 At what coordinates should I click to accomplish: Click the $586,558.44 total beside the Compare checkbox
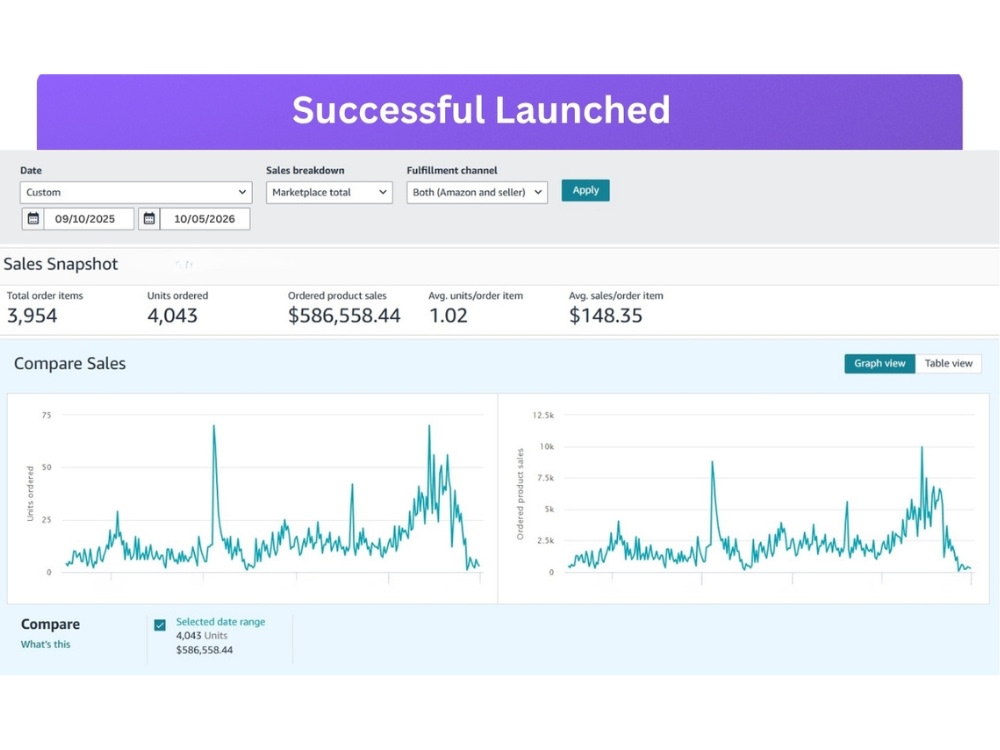coord(205,650)
